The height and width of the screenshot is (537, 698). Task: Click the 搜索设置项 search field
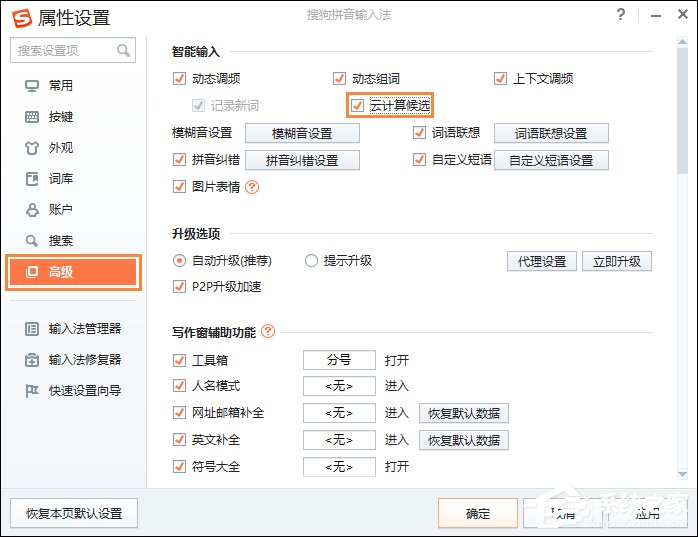point(62,50)
